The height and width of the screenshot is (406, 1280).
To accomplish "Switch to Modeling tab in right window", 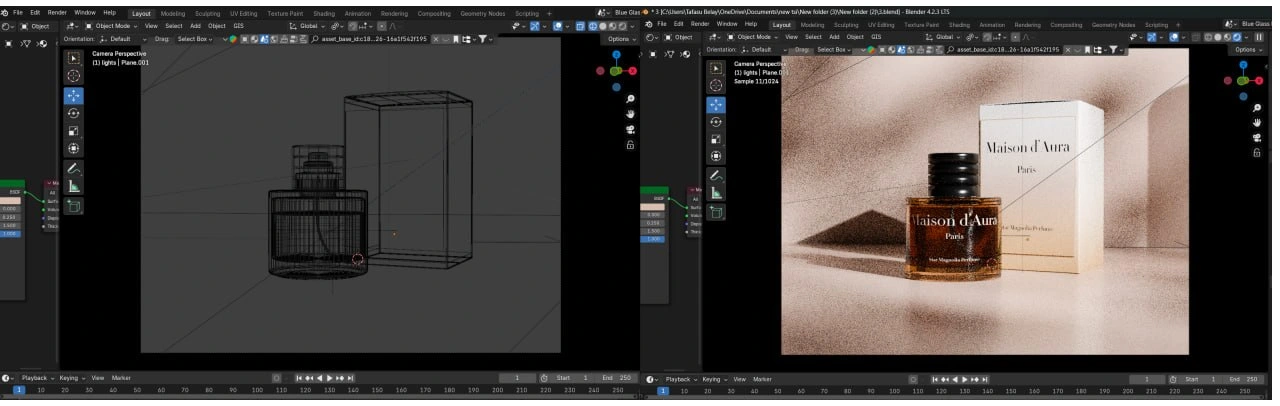I will click(x=813, y=24).
